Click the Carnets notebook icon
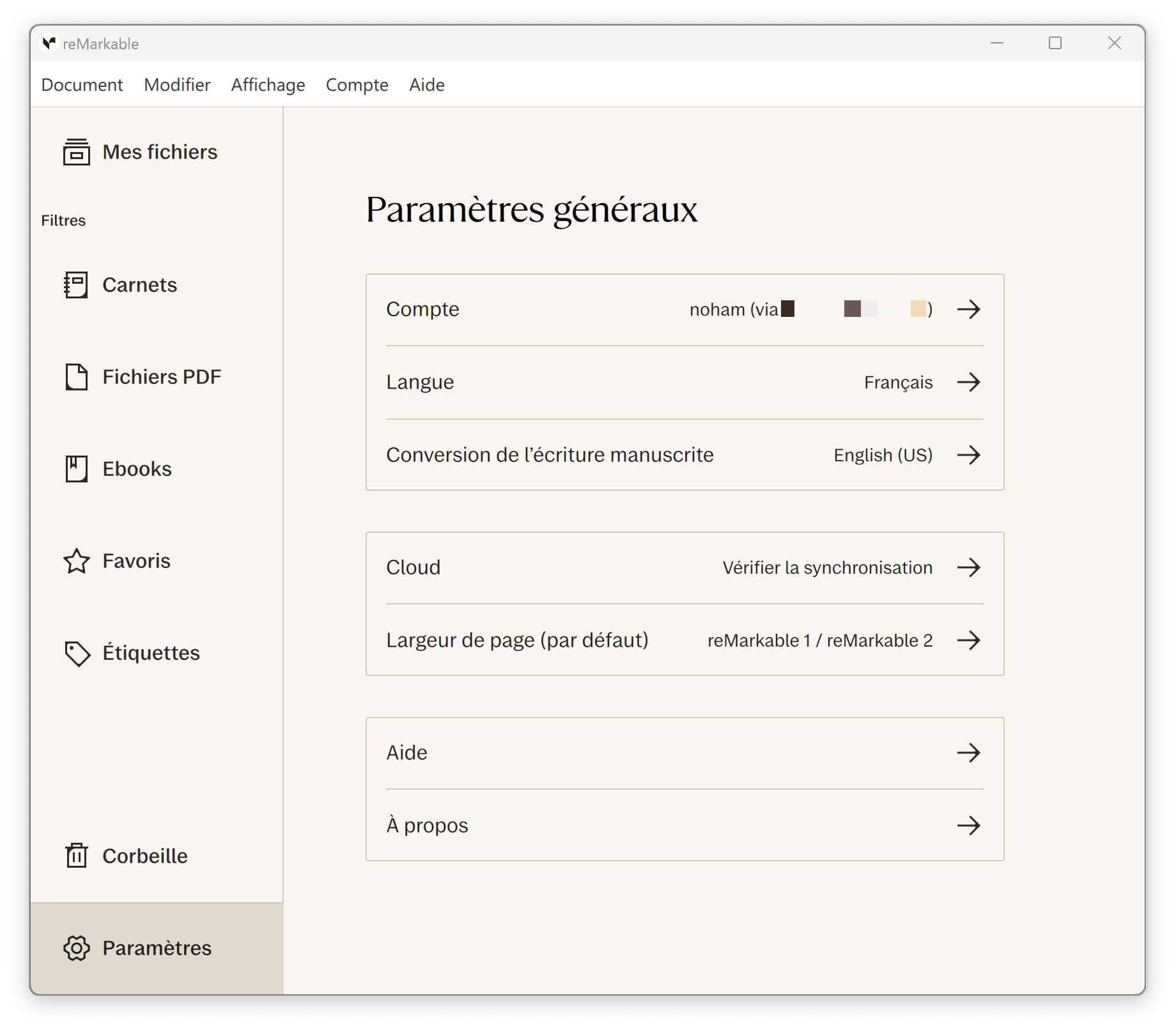 [x=76, y=285]
